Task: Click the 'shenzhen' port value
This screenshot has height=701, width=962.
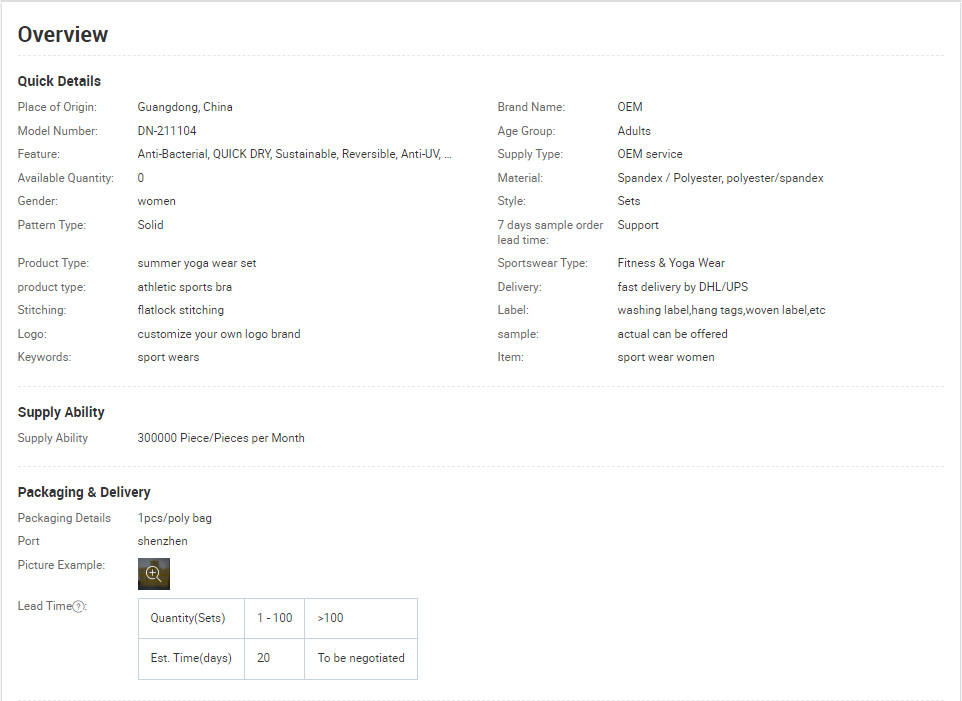Action: (162, 541)
